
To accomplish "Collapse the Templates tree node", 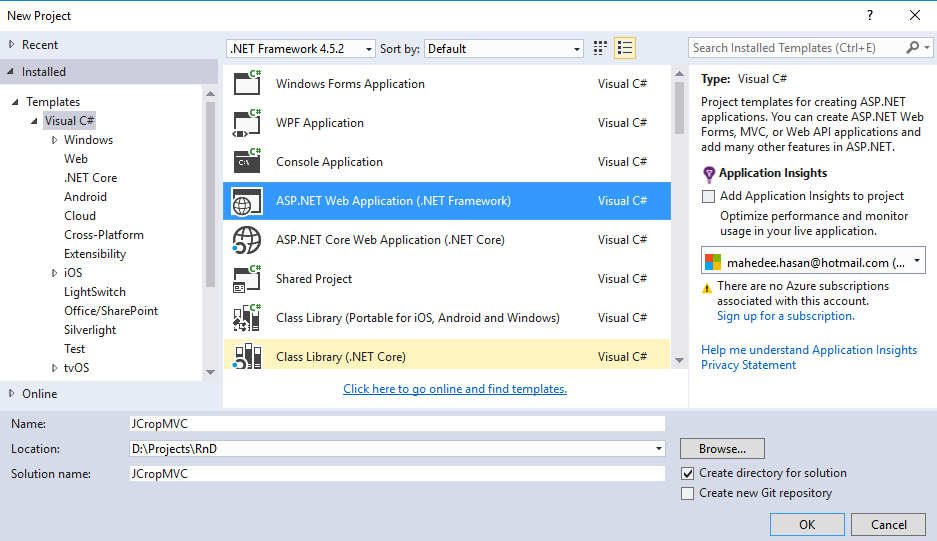I will [x=15, y=102].
